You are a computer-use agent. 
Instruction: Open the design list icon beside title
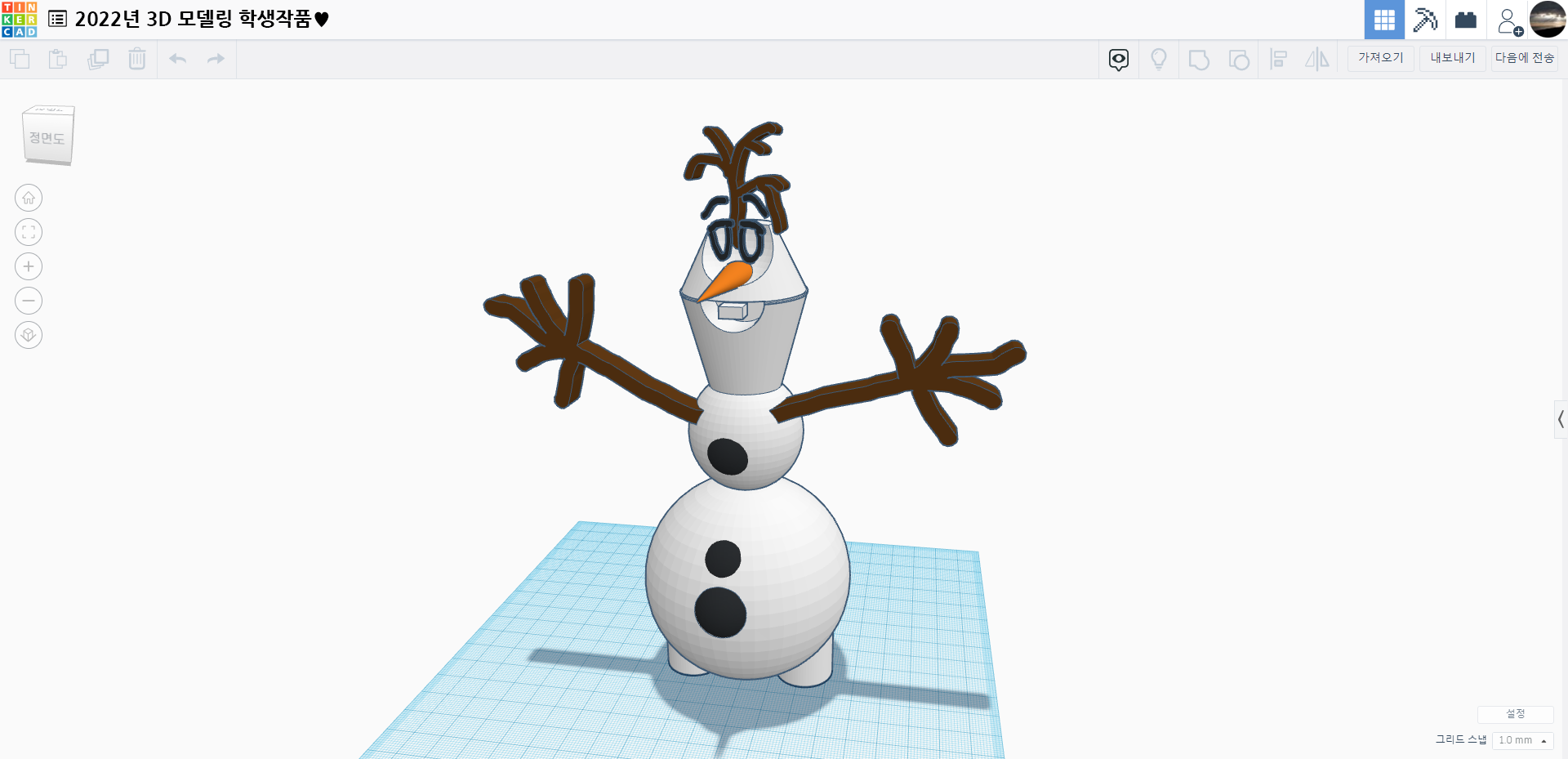[57, 19]
